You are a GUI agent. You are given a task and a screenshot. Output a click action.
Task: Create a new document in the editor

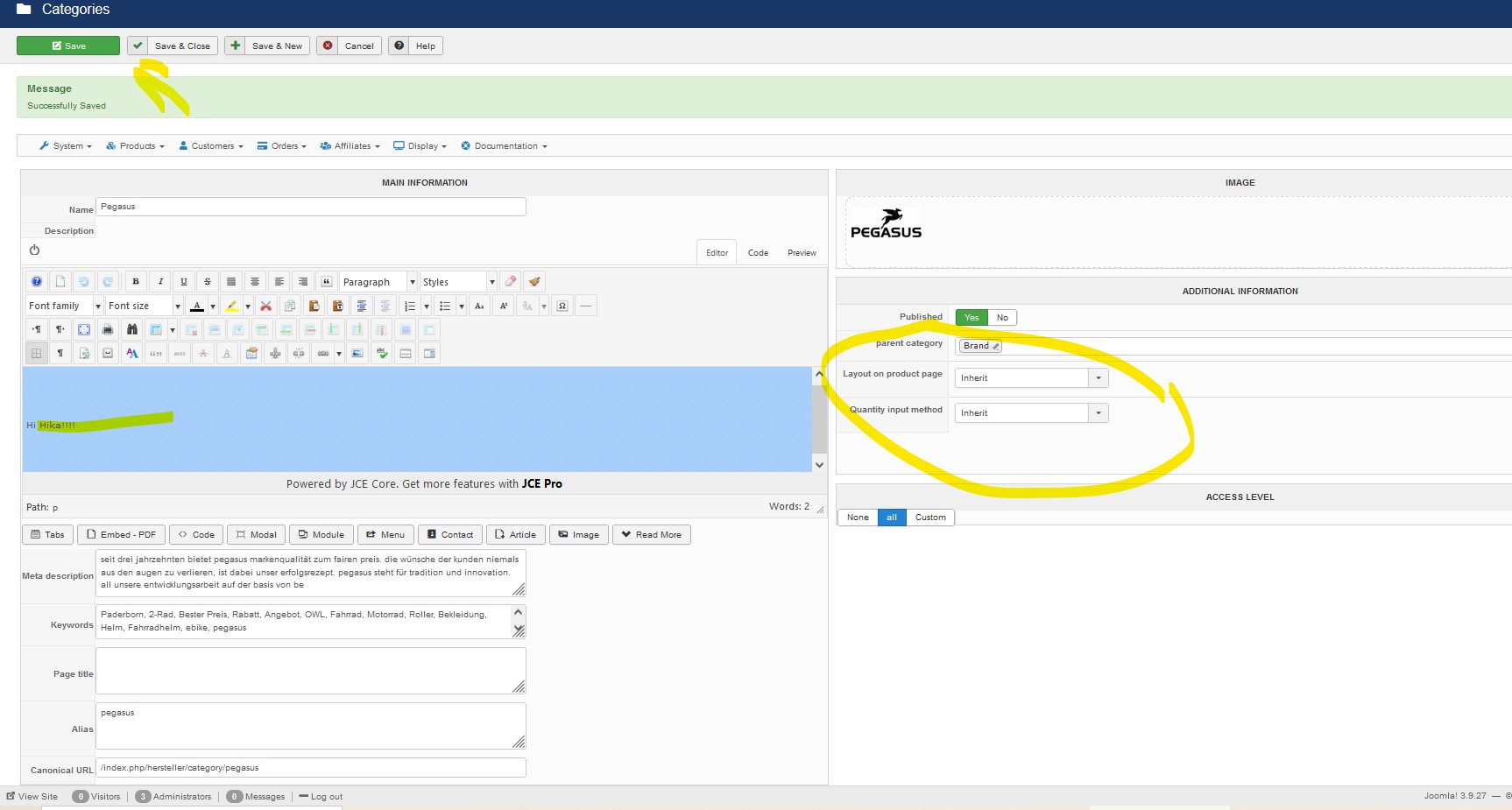click(60, 282)
